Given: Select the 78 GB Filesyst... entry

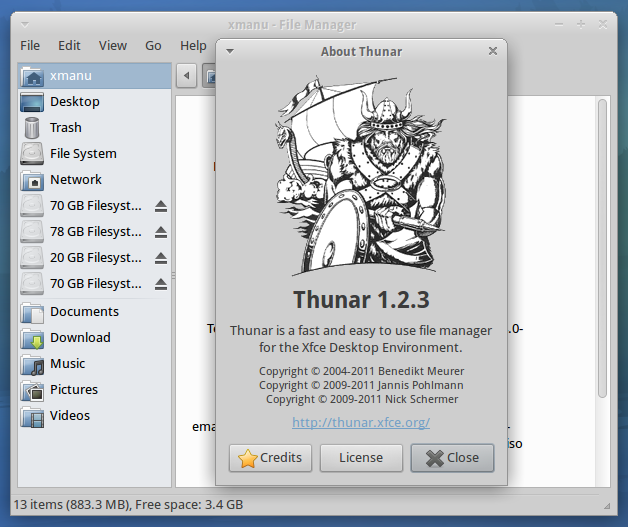Looking at the screenshot, I should point(95,232).
